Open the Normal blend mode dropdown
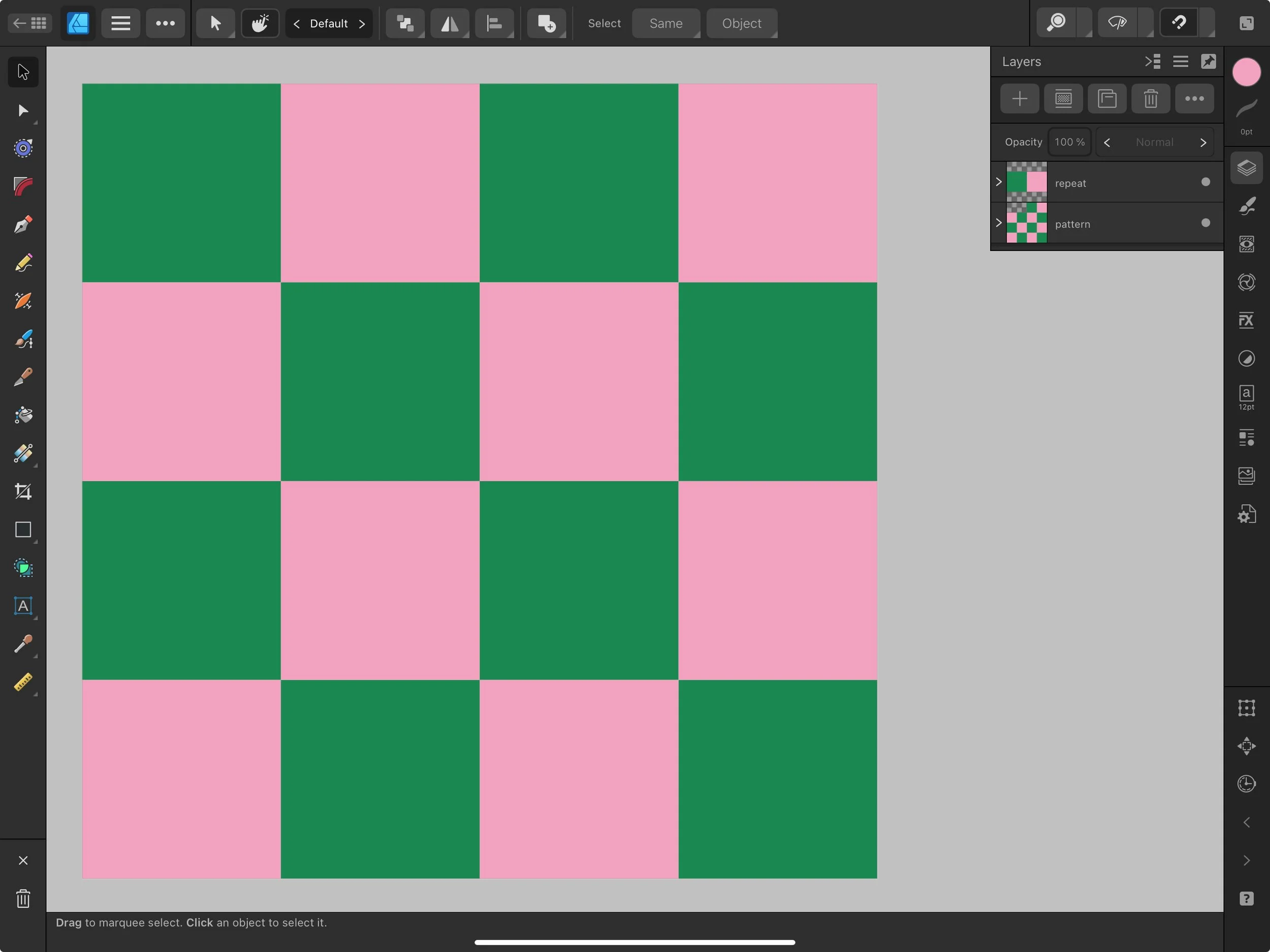Screen dimensions: 1270x952 pos(1155,142)
